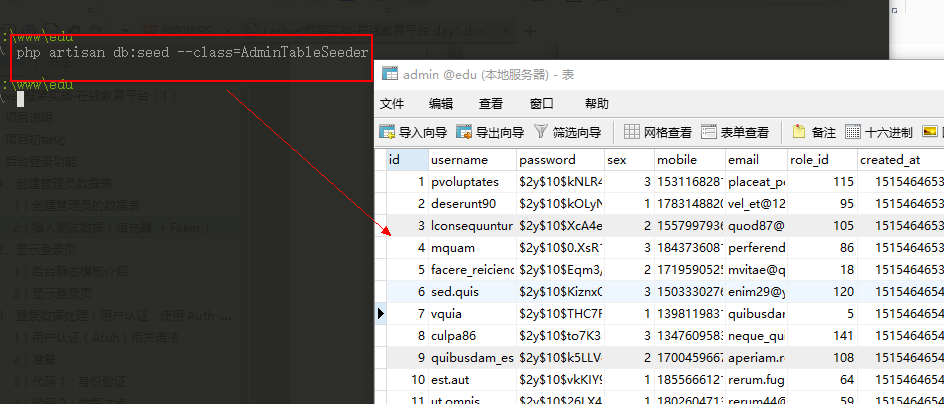Click the Export Wizard (导出向导) icon
944x404 pixels.
coord(465,132)
